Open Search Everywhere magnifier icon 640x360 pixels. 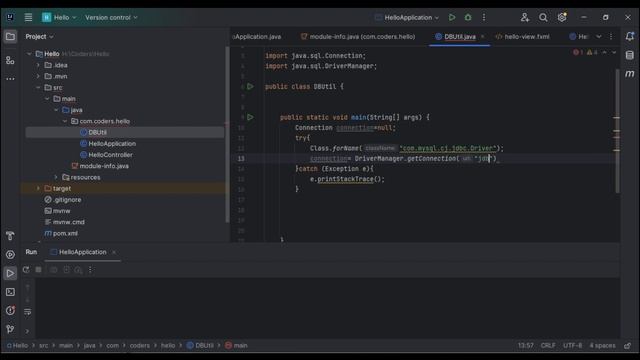543,18
